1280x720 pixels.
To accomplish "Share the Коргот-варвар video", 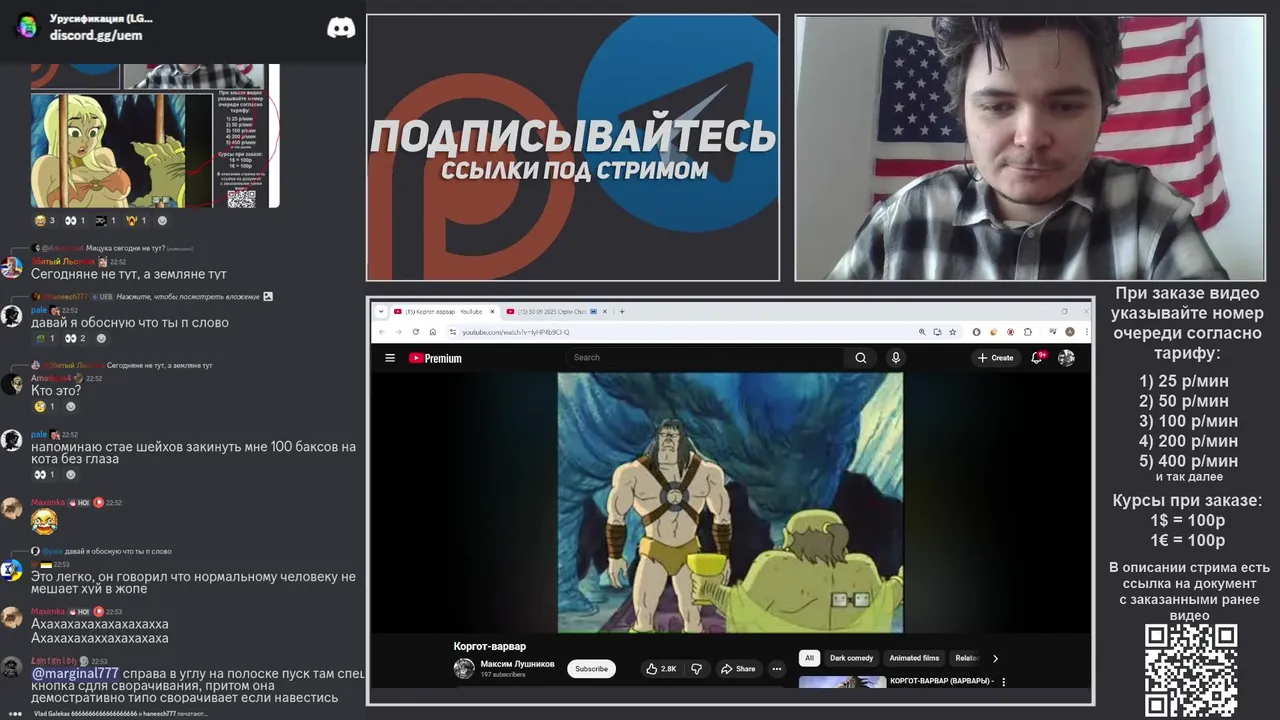I will (738, 669).
